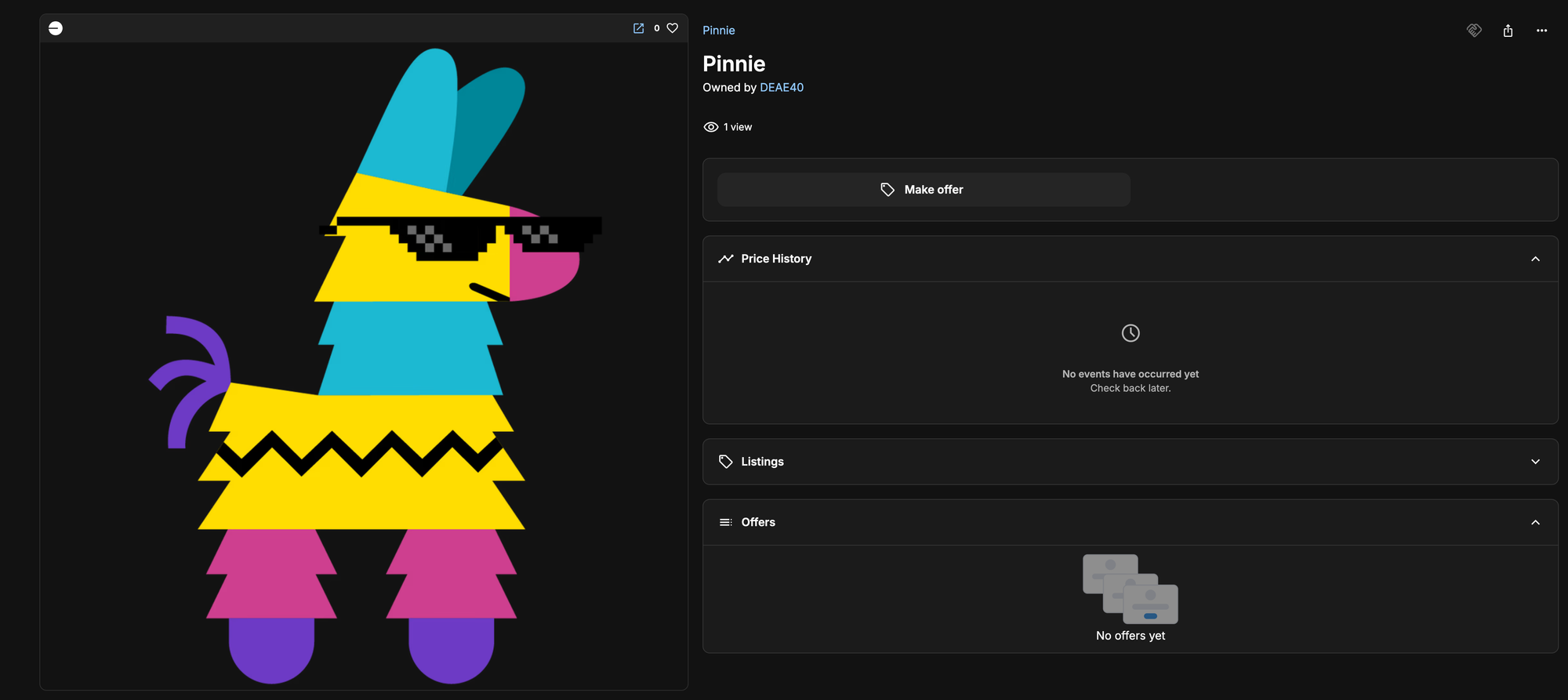
Task: Open the Pinnie collection link
Action: [719, 31]
